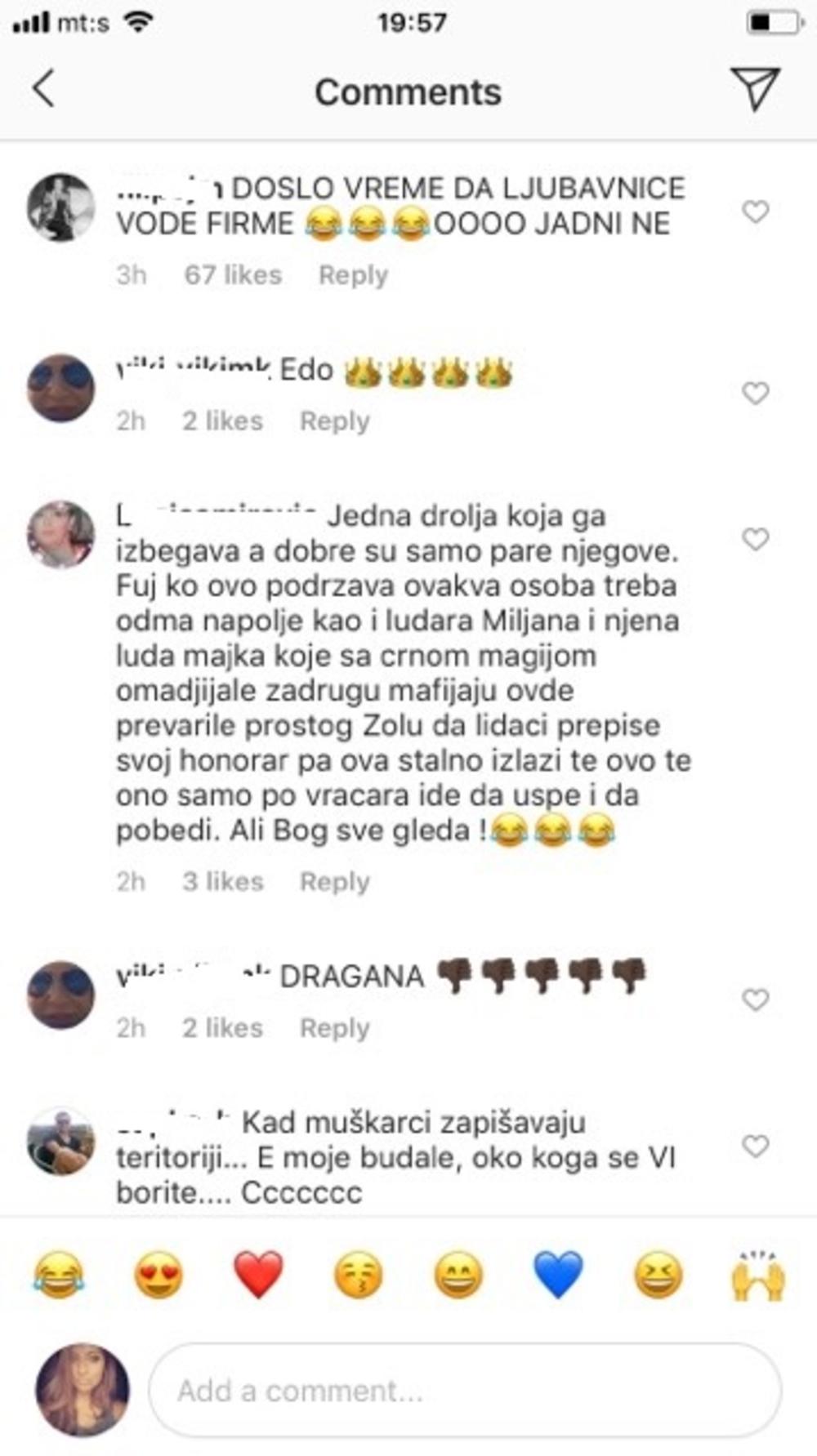Like the long Jedna drolja comment
Viewport: 817px width, 1456px height.
756,539
